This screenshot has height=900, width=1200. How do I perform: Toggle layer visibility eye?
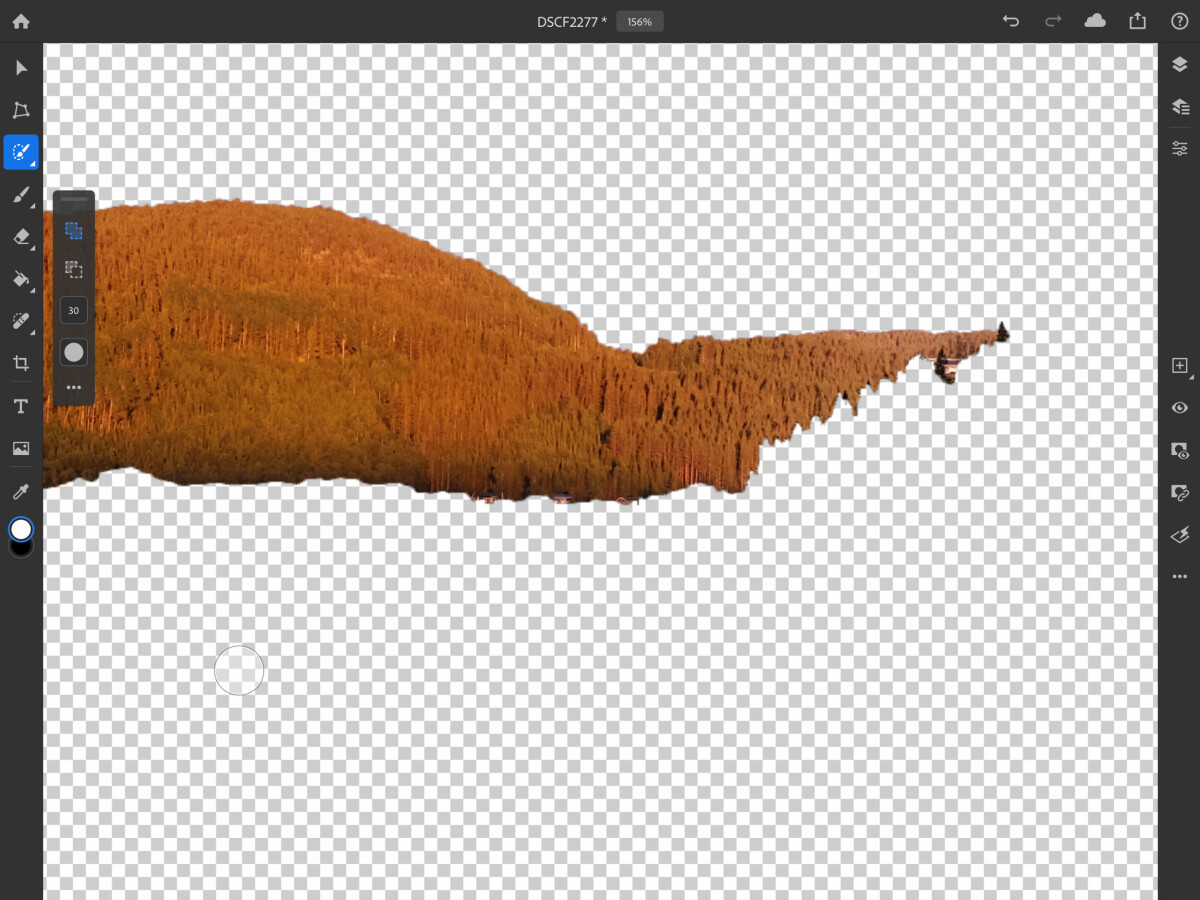point(1180,408)
